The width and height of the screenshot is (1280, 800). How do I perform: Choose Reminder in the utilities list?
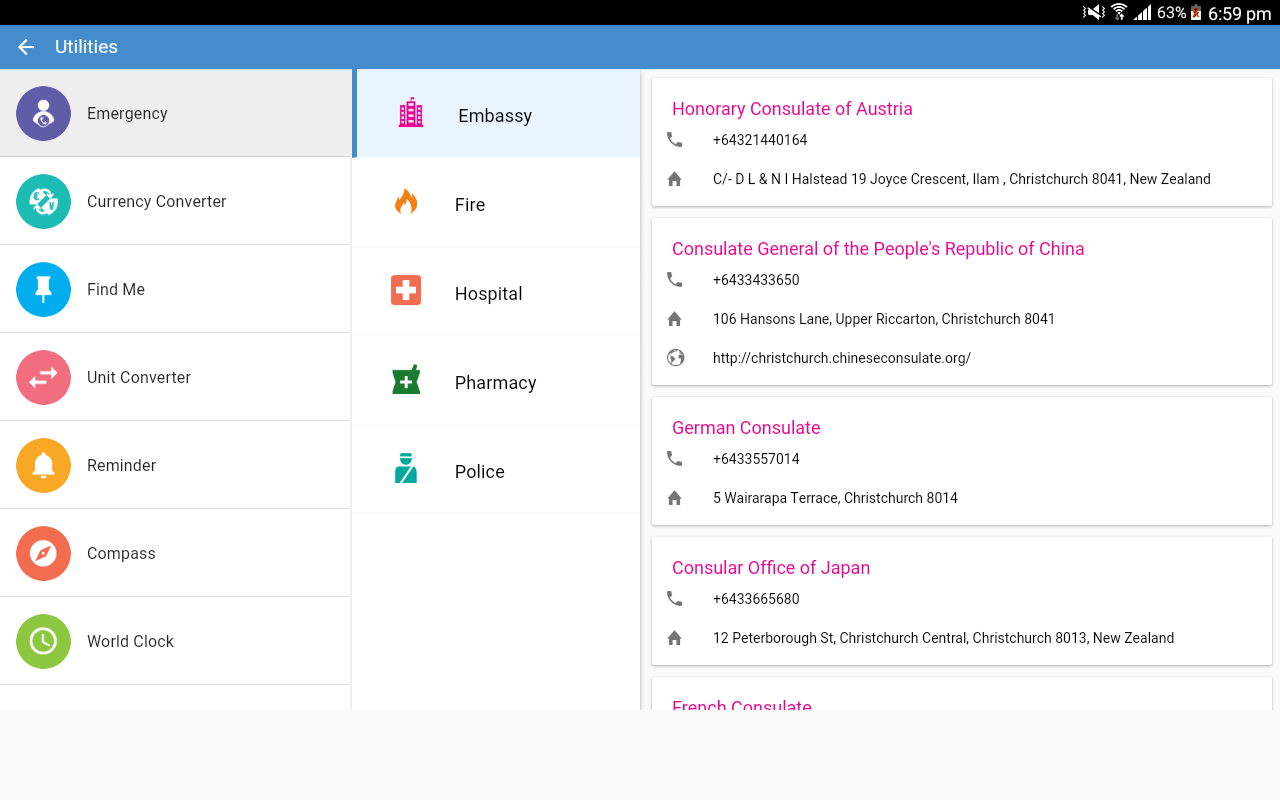click(x=175, y=465)
